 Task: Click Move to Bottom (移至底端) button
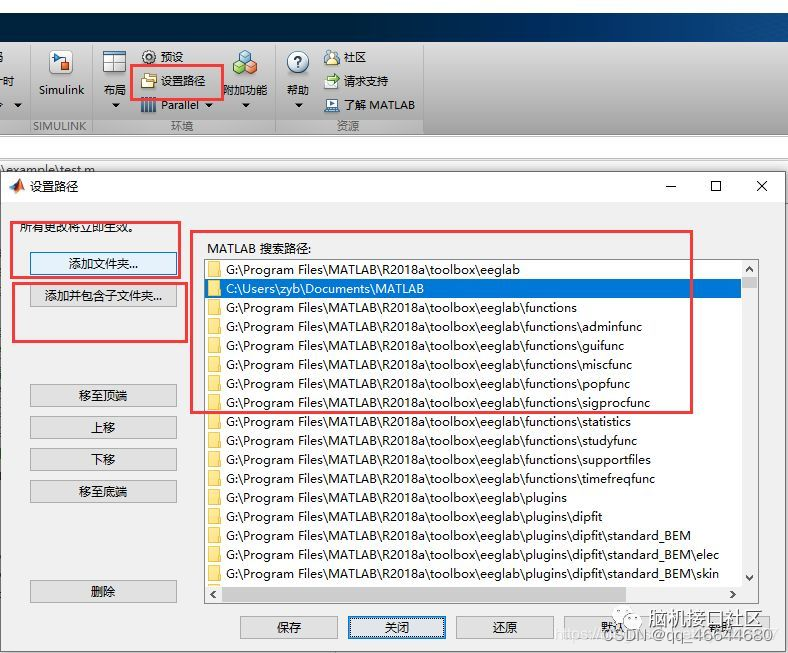point(103,492)
